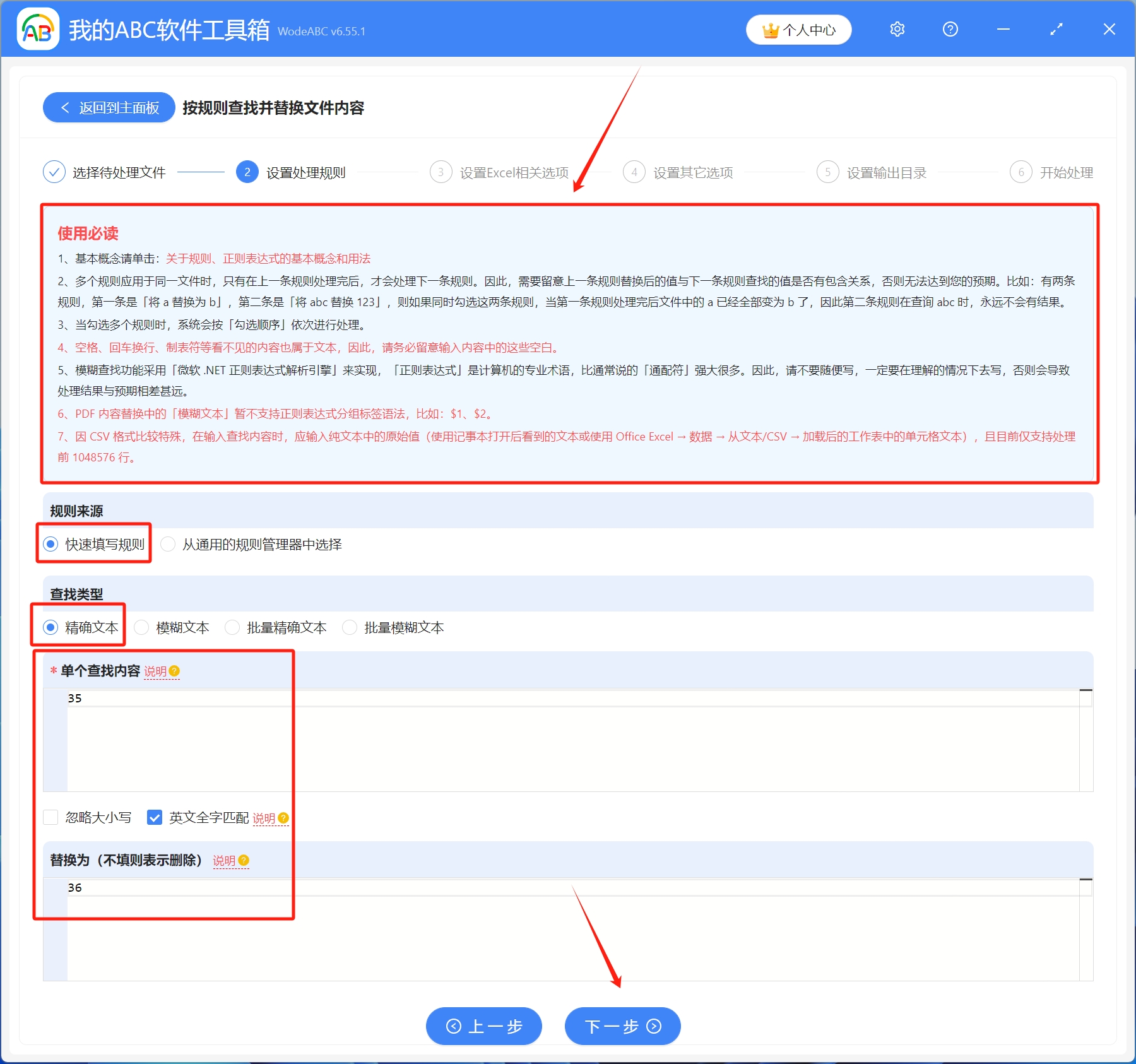Viewport: 1136px width, 1064px height.
Task: Click the 返回到主面板 button
Action: click(x=108, y=107)
